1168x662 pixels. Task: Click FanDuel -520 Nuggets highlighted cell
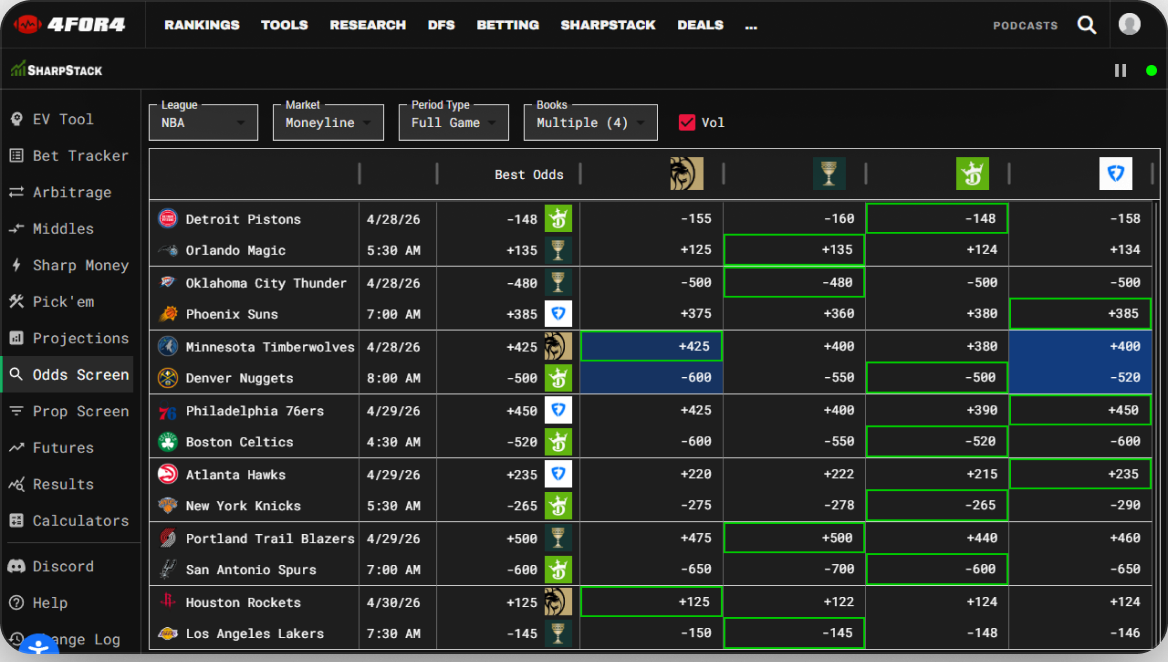pos(1080,378)
